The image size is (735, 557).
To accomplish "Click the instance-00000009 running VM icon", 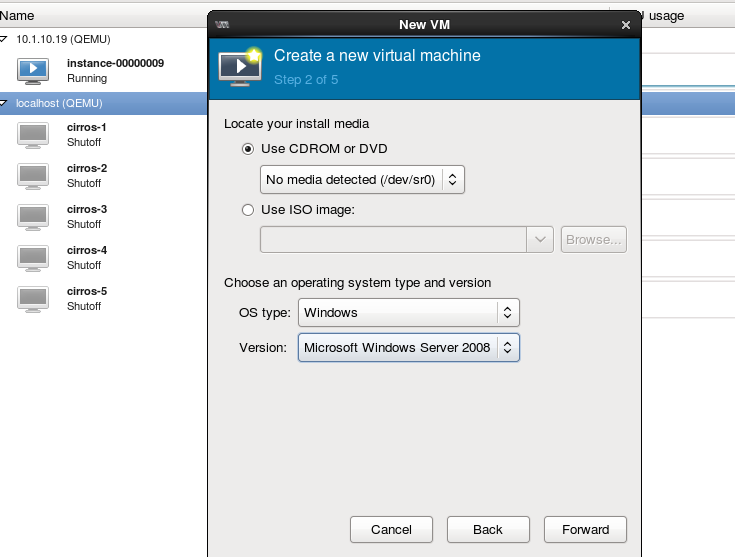I will (33, 70).
